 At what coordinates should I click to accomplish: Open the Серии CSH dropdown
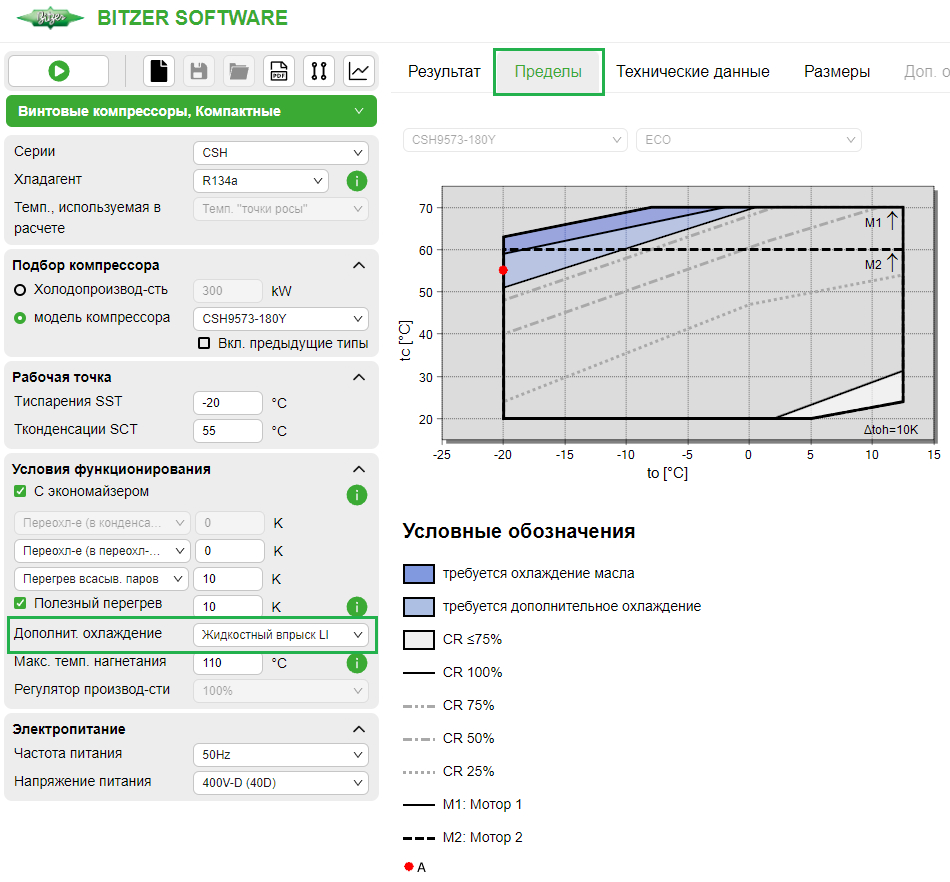point(280,153)
